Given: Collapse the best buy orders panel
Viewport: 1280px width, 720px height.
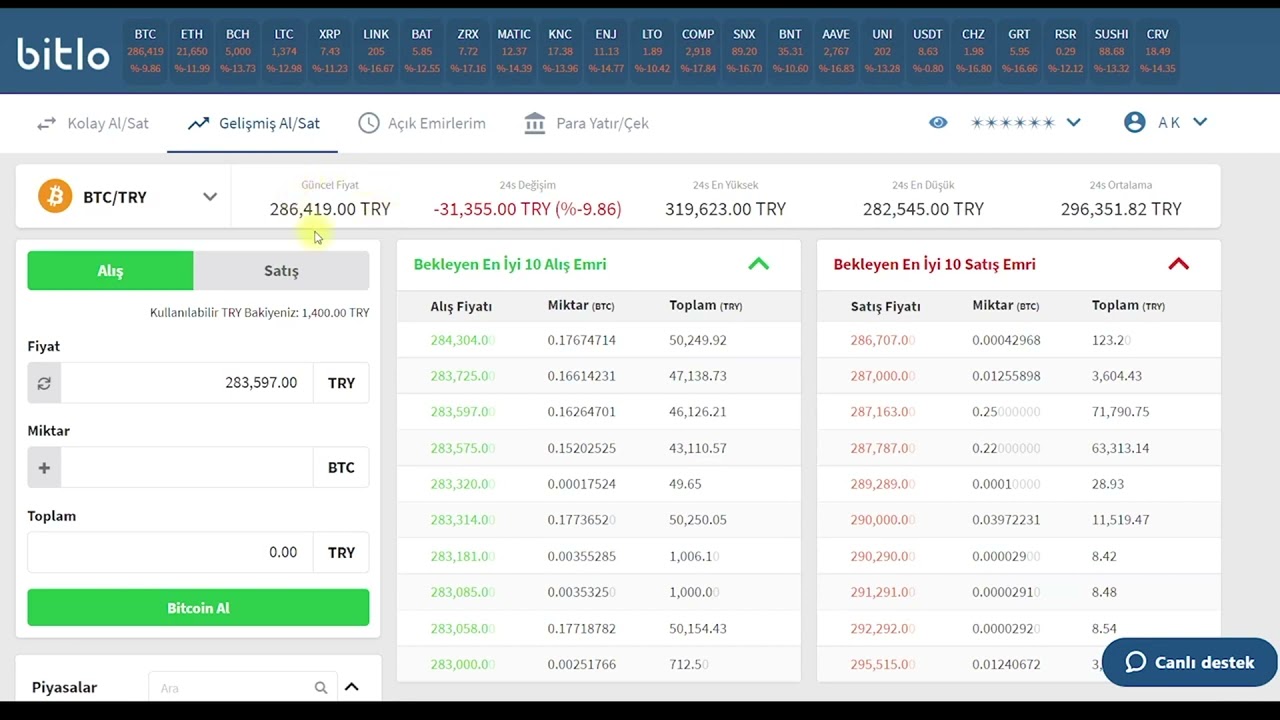Looking at the screenshot, I should coord(759,264).
